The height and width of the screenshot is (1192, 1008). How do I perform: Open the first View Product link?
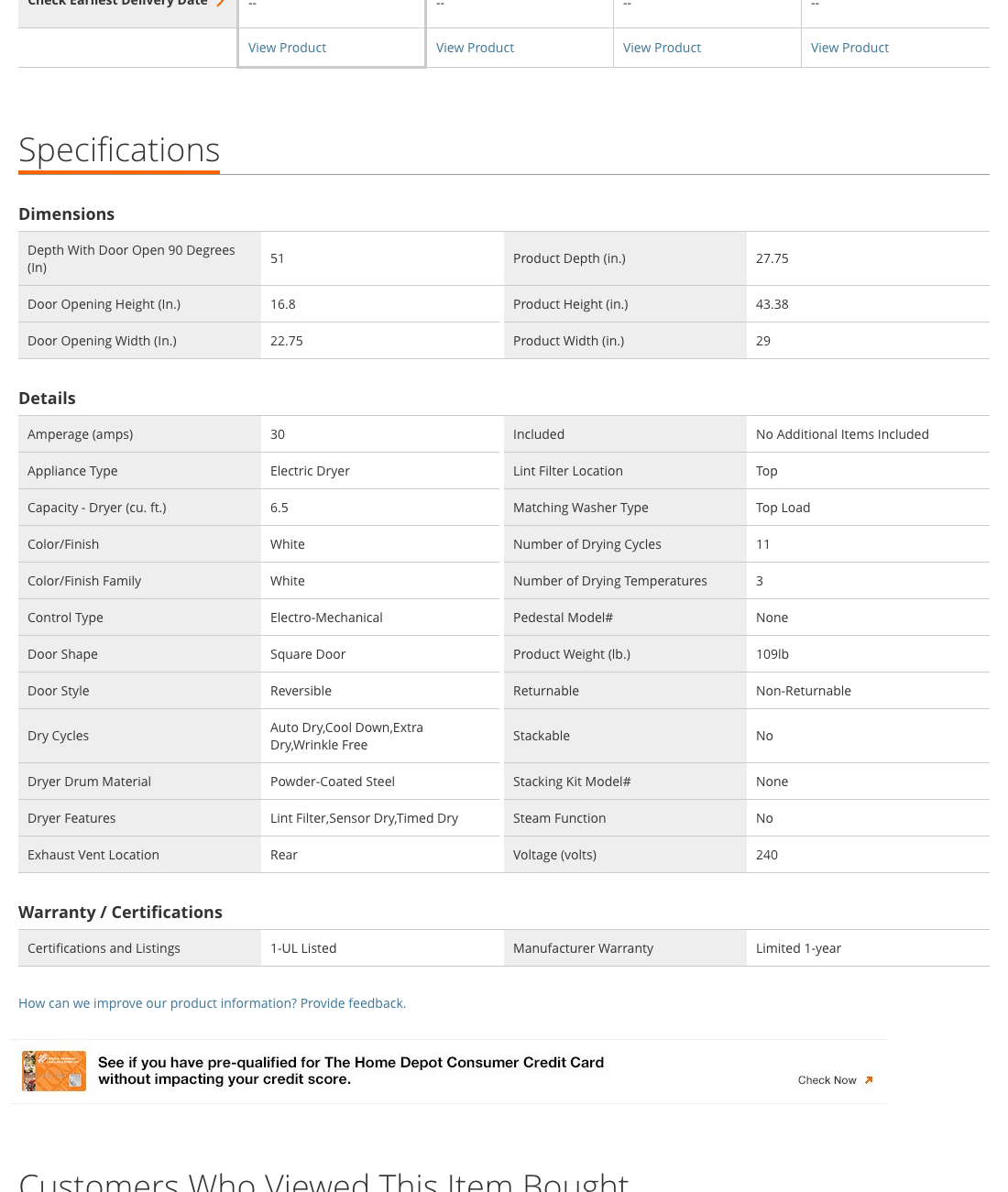(287, 48)
